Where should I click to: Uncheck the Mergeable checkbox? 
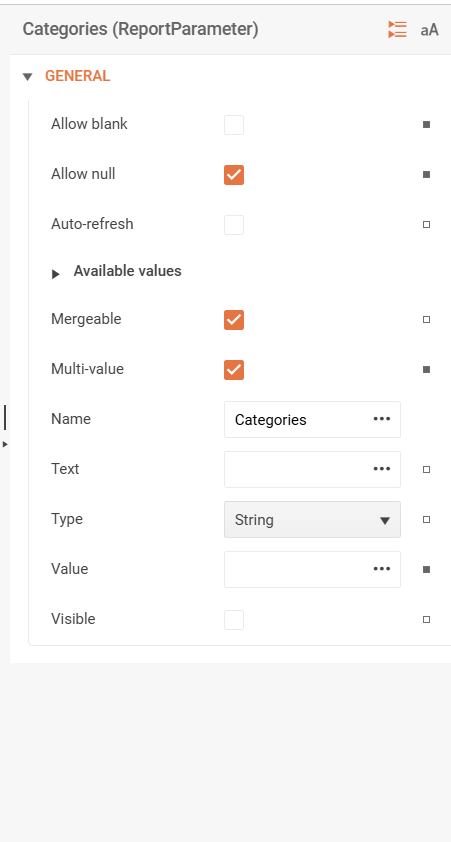[x=234, y=320]
